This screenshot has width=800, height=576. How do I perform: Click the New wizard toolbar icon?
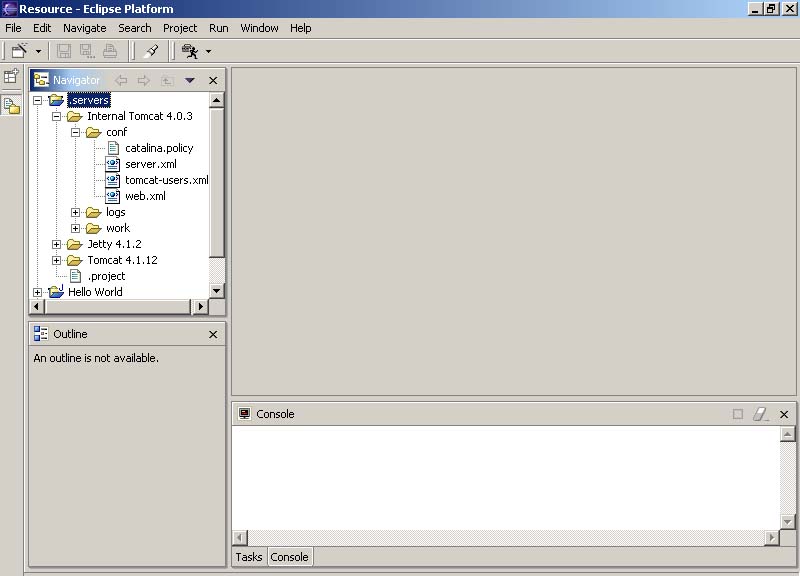[x=19, y=51]
